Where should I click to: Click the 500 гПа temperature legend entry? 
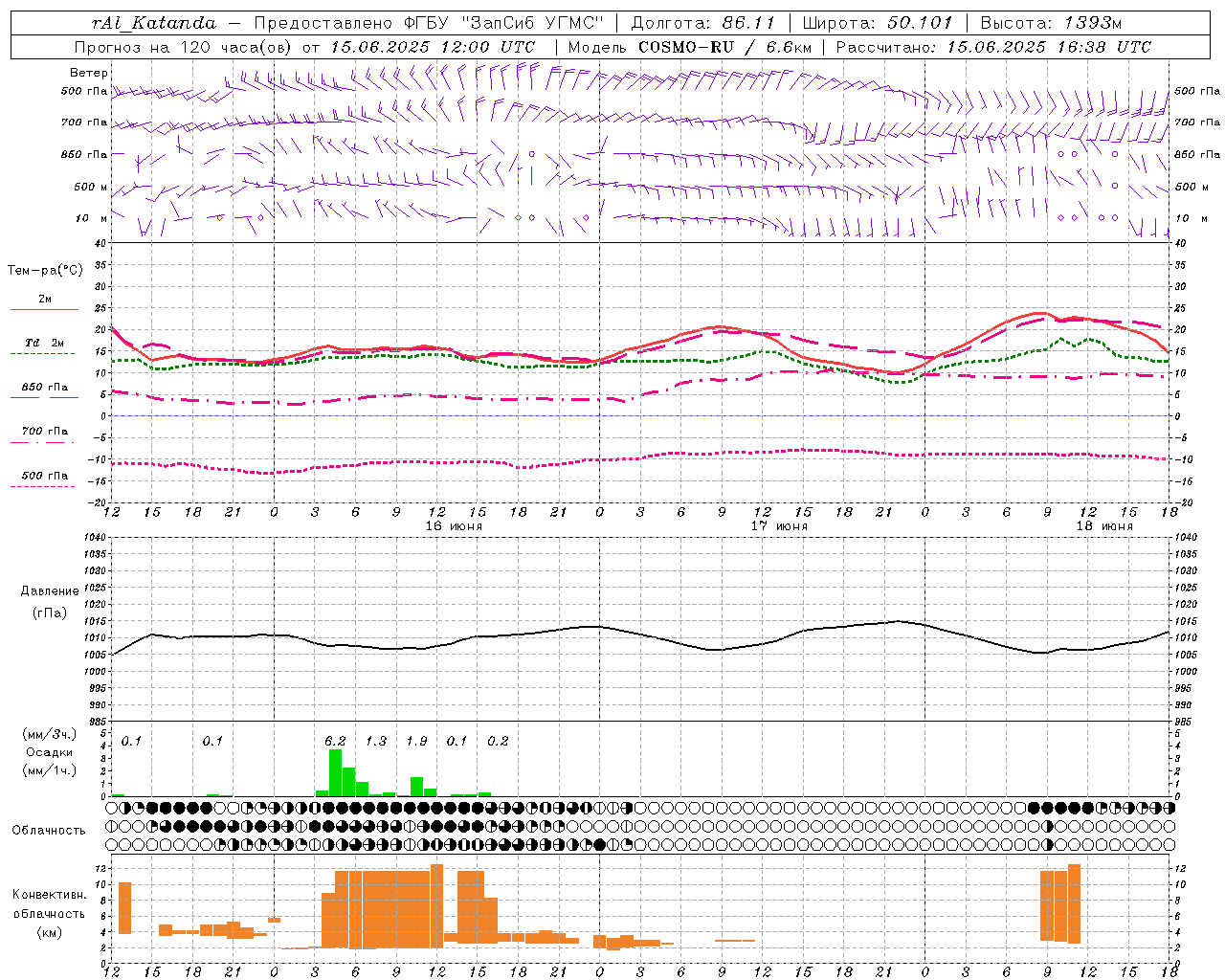tap(45, 476)
